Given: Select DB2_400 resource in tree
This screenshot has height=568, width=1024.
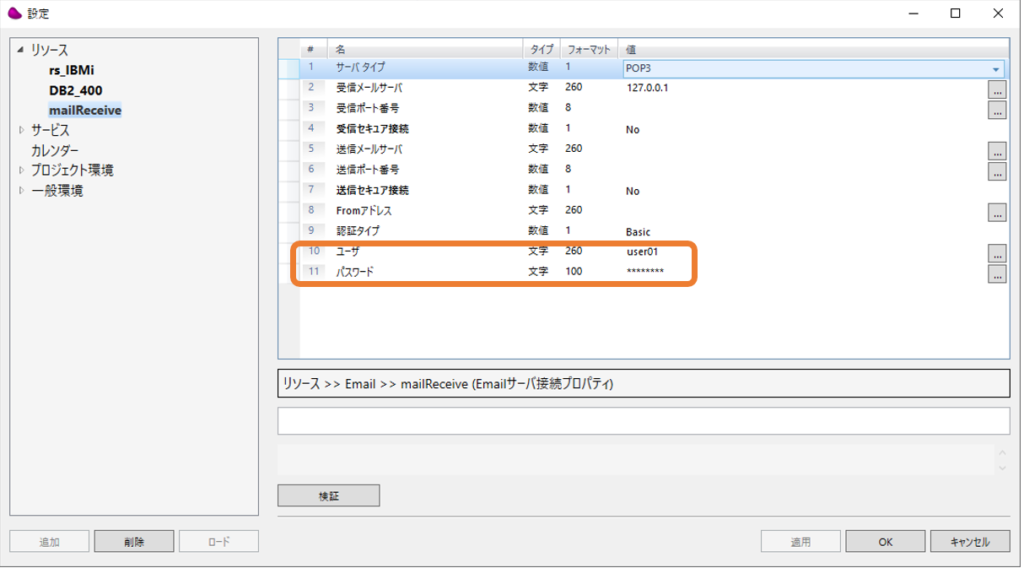Looking at the screenshot, I should click(75, 90).
